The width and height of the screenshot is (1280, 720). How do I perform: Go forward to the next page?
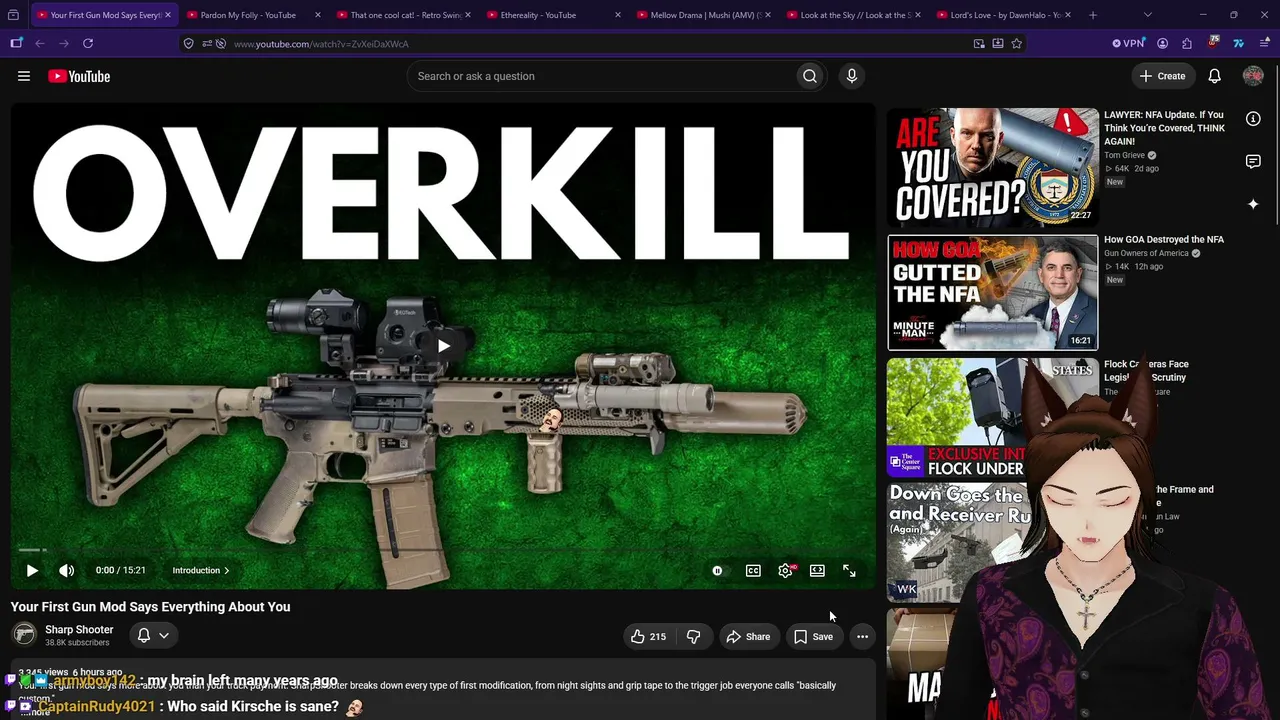(64, 43)
